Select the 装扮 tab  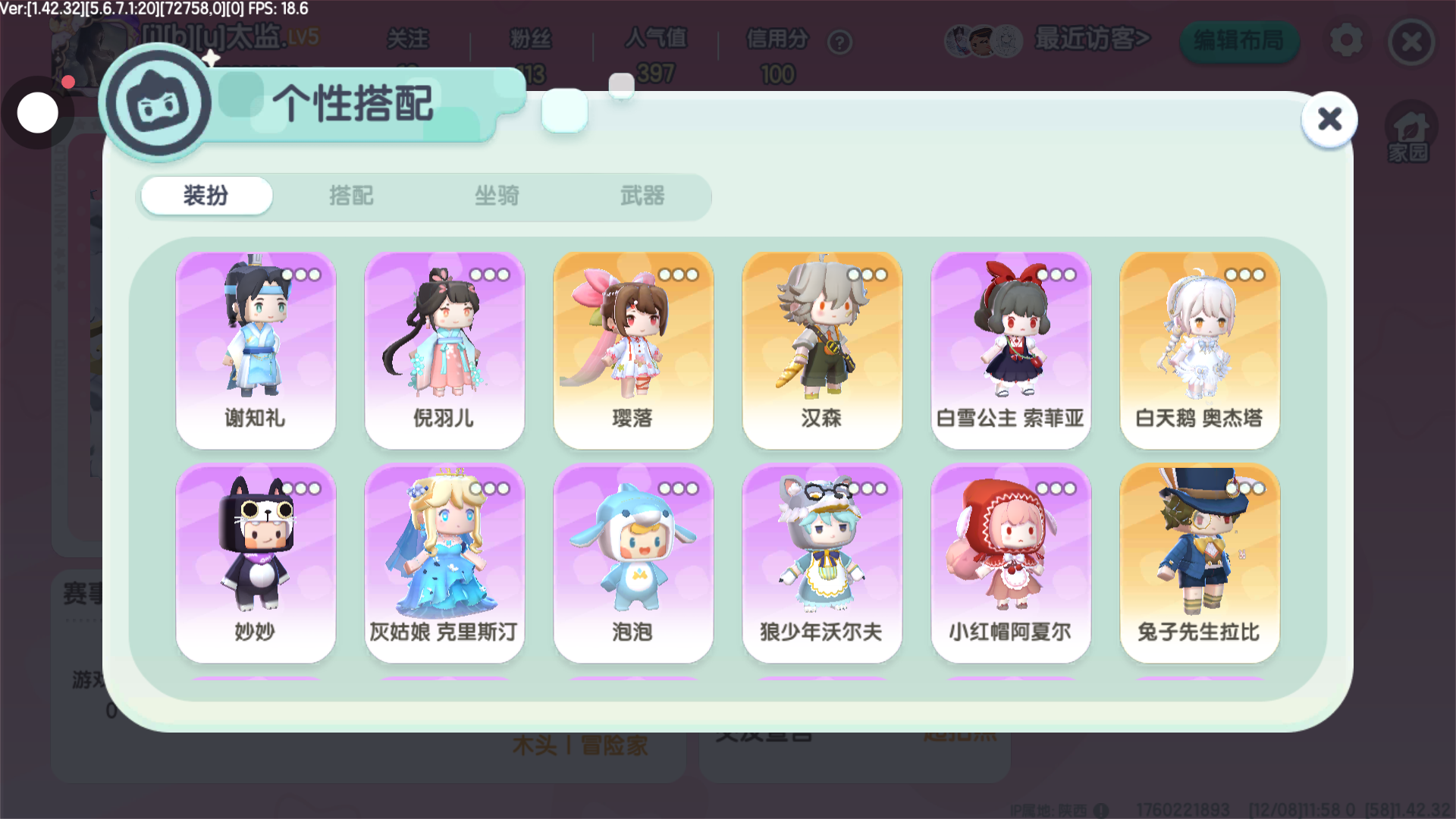(206, 196)
